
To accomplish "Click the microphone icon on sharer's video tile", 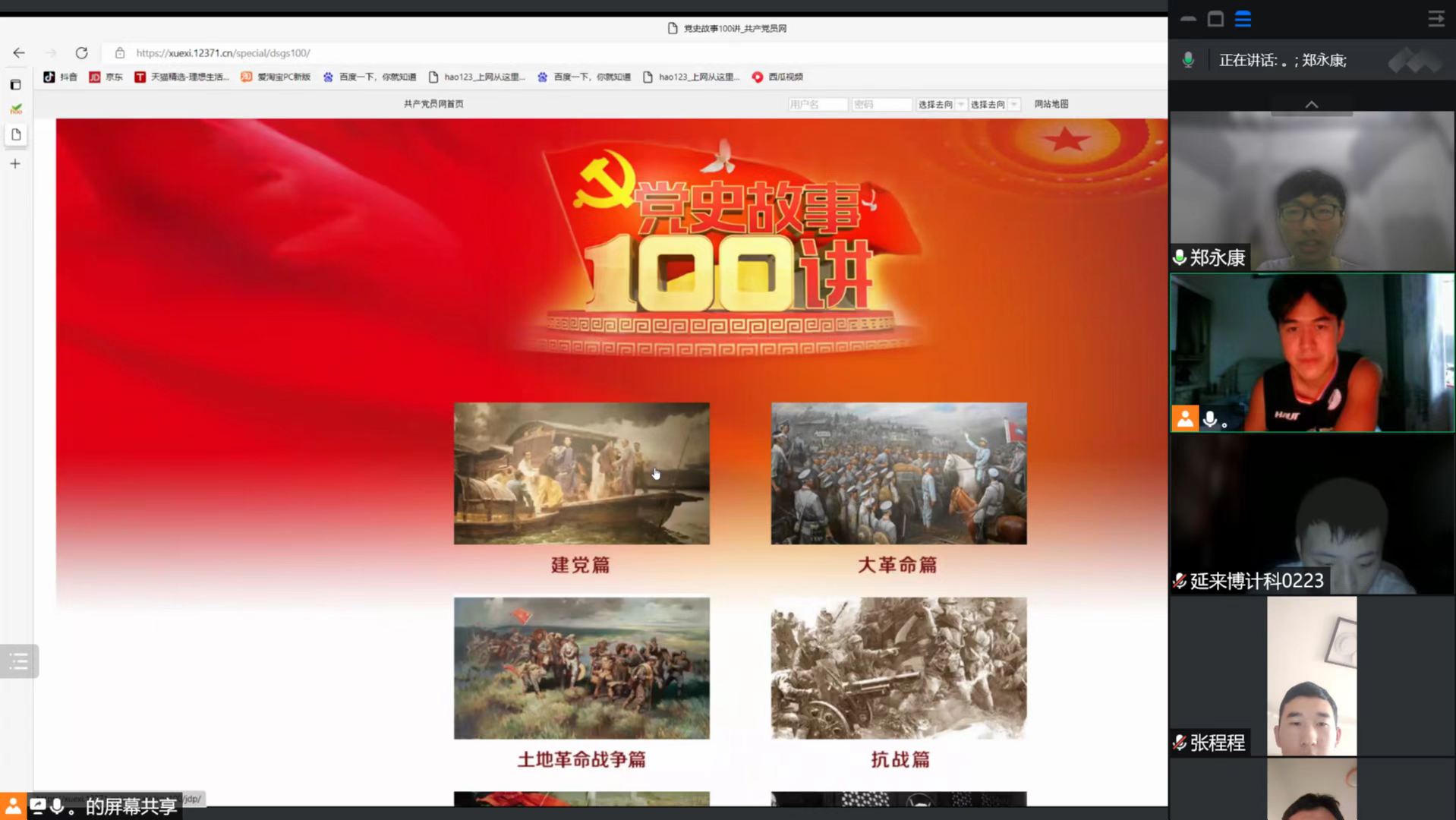I will [x=1210, y=419].
